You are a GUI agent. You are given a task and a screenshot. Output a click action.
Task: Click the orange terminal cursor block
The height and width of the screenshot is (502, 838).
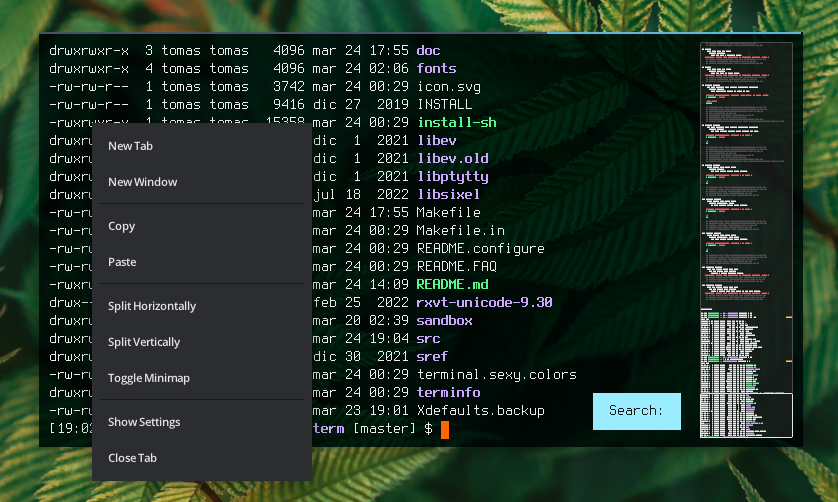pyautogui.click(x=445, y=429)
